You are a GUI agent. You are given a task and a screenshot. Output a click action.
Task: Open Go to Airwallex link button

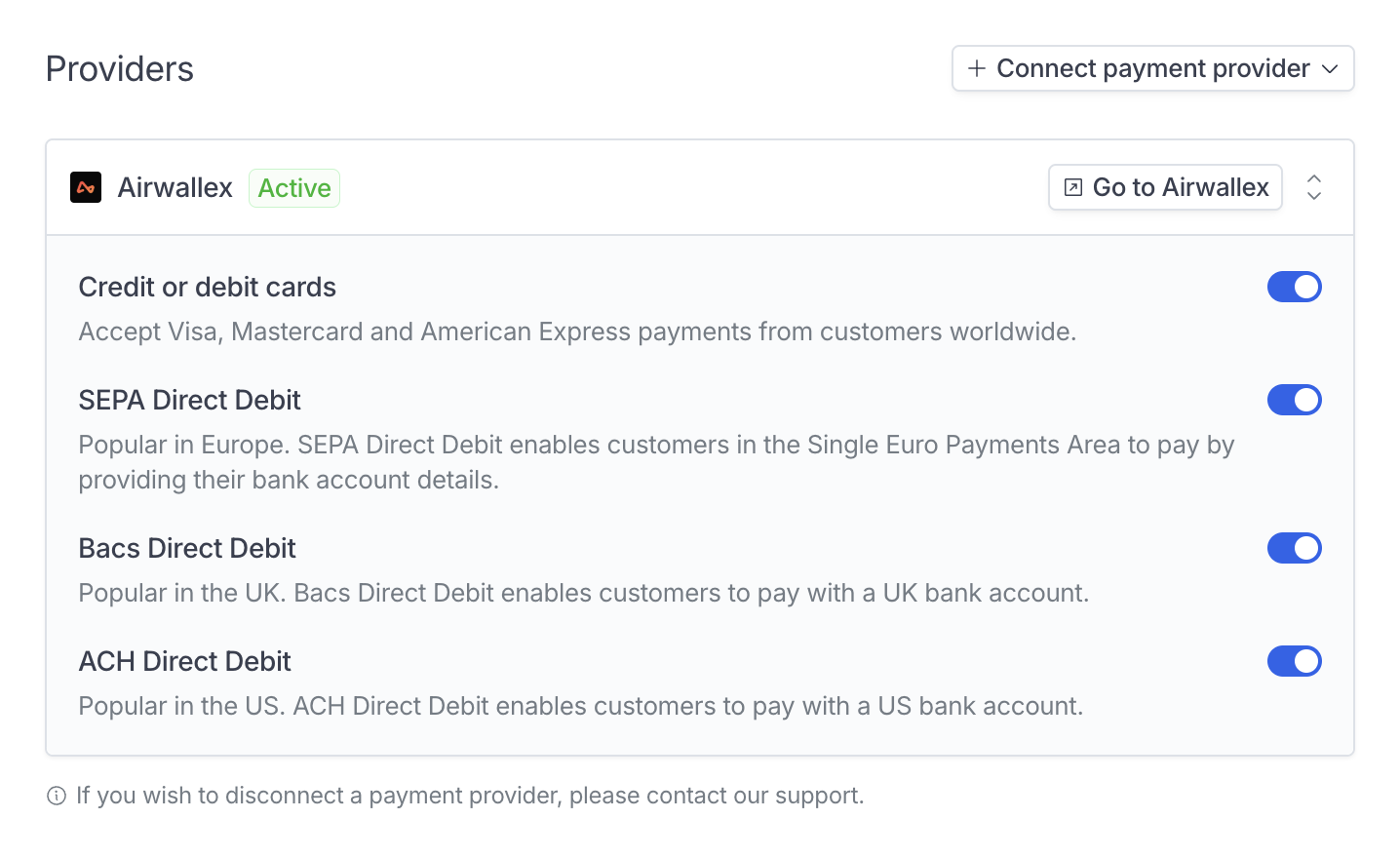(x=1165, y=187)
